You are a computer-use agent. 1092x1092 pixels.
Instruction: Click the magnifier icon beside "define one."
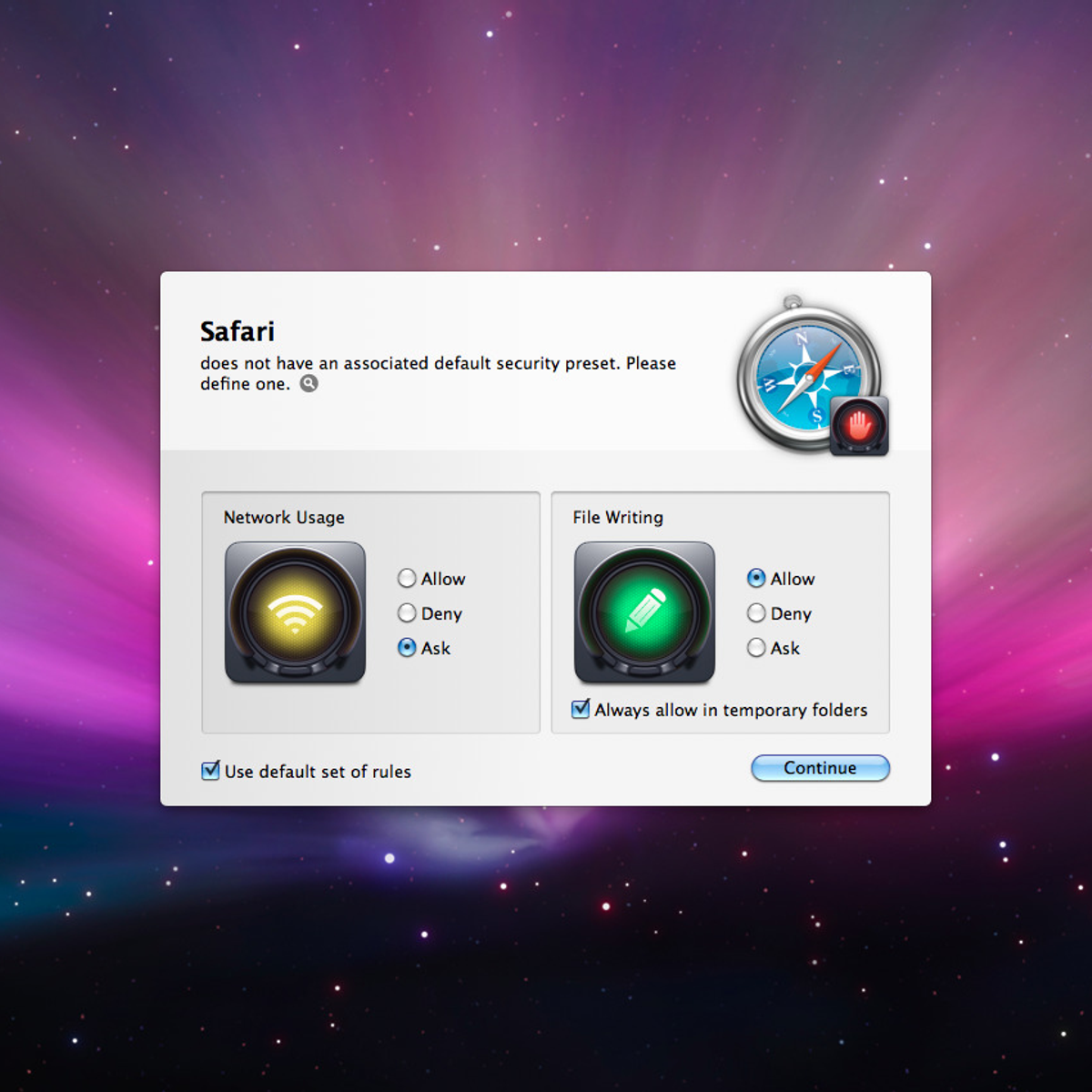click(x=309, y=384)
